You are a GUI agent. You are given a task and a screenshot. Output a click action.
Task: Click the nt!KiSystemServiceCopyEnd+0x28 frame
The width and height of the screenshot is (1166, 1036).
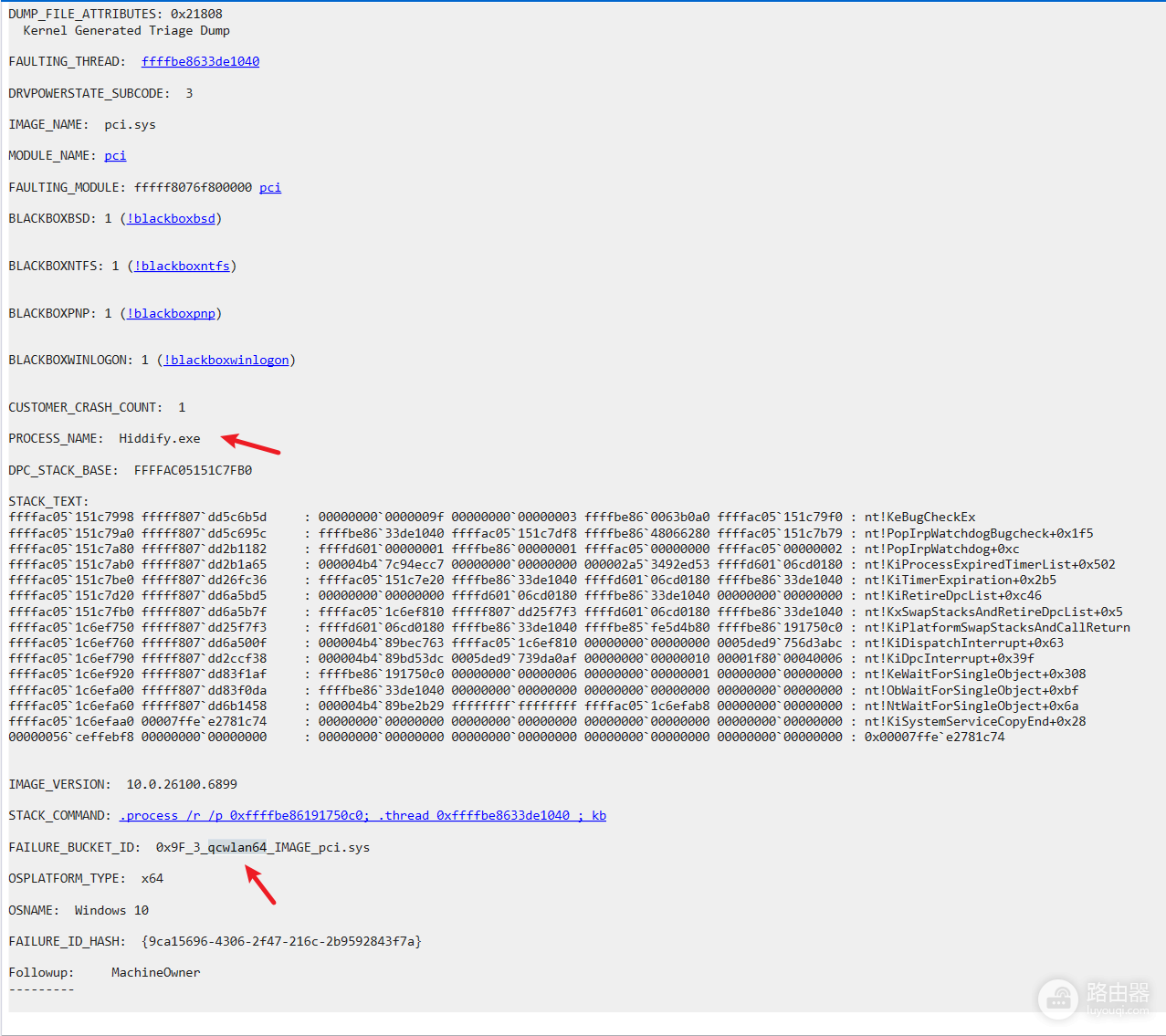975,721
